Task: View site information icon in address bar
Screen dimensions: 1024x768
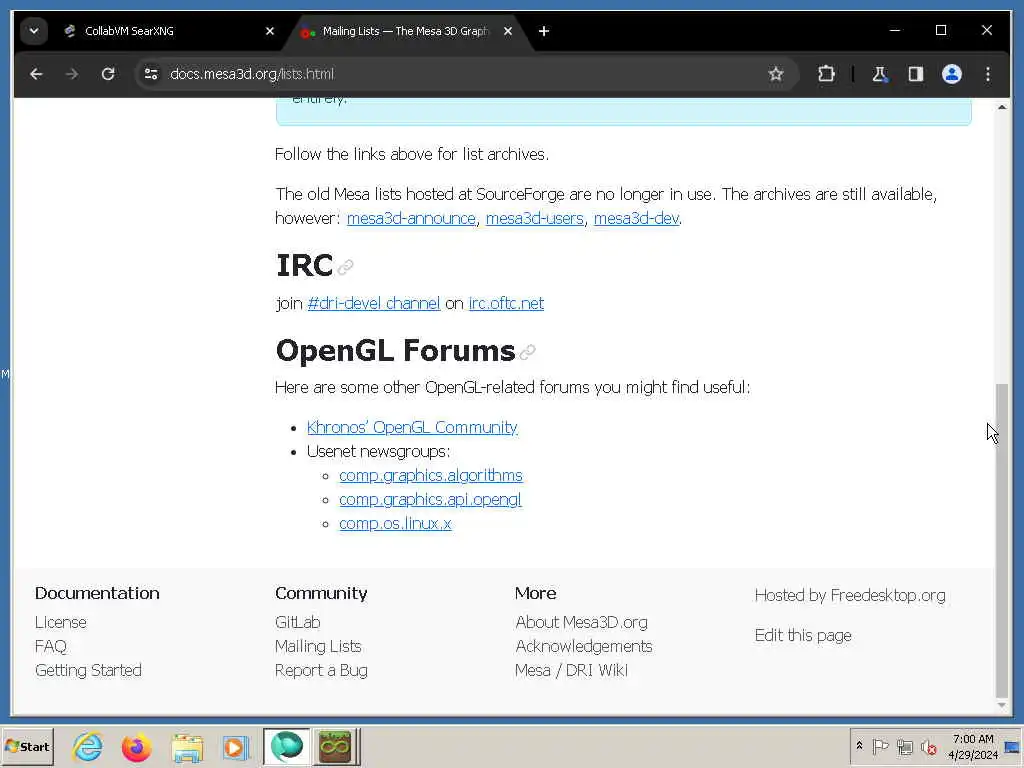Action: [x=151, y=74]
